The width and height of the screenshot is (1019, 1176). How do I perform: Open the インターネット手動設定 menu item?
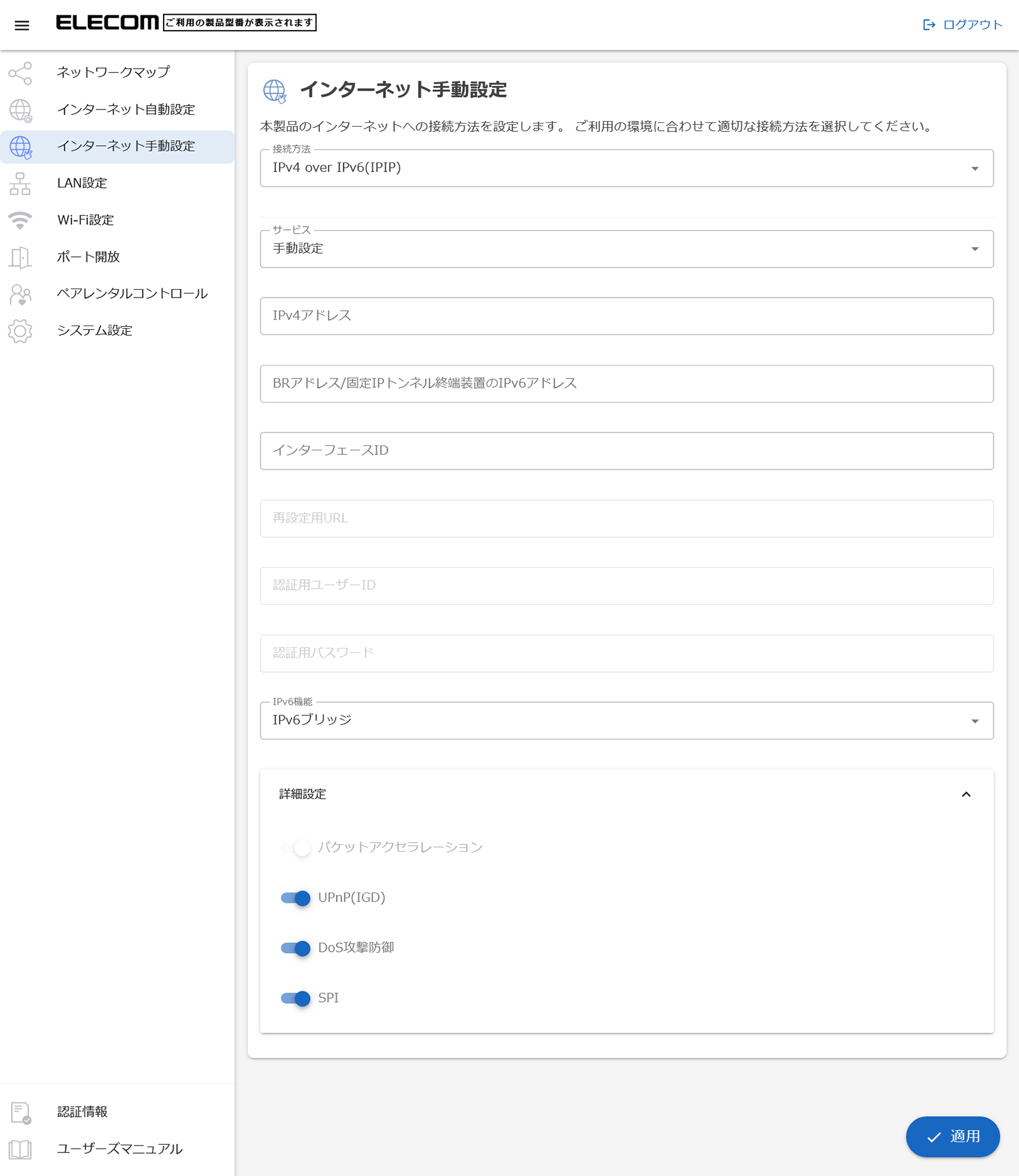click(x=126, y=147)
